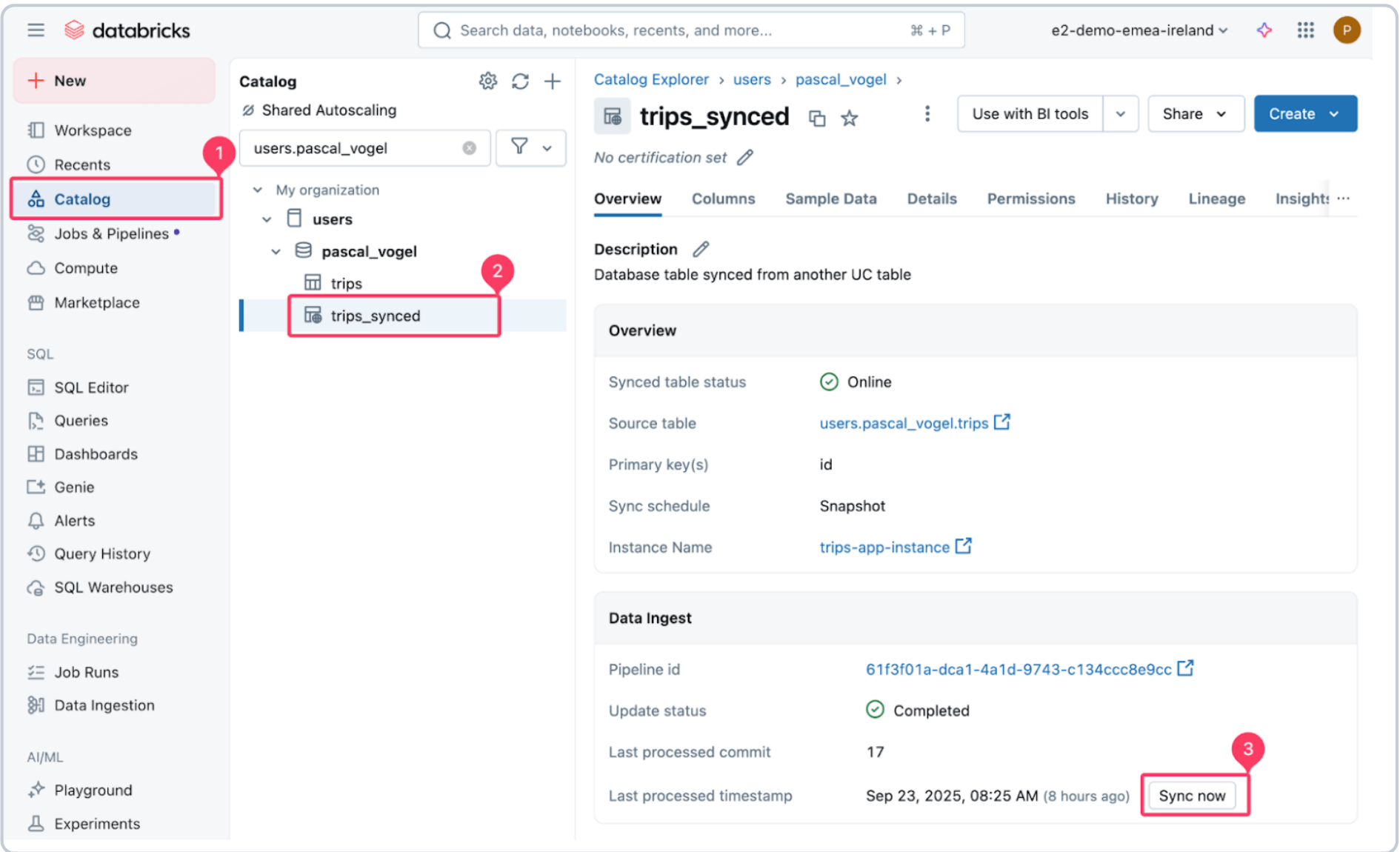Favorite trips_synced with the star

[x=850, y=118]
